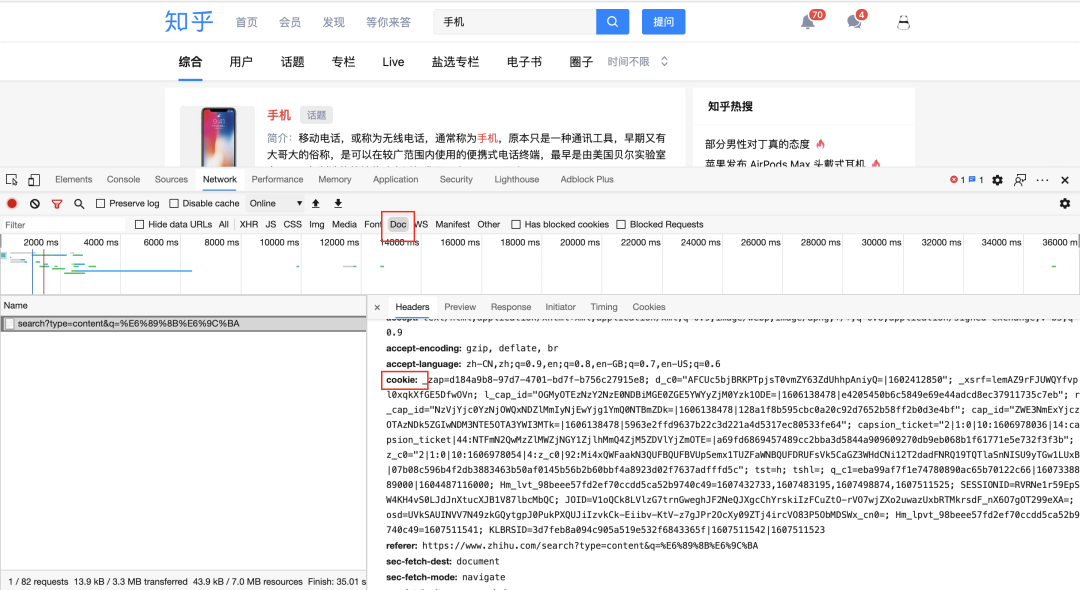Select the search?type=content request row
Image resolution: width=1080 pixels, height=590 pixels.
coord(183,324)
